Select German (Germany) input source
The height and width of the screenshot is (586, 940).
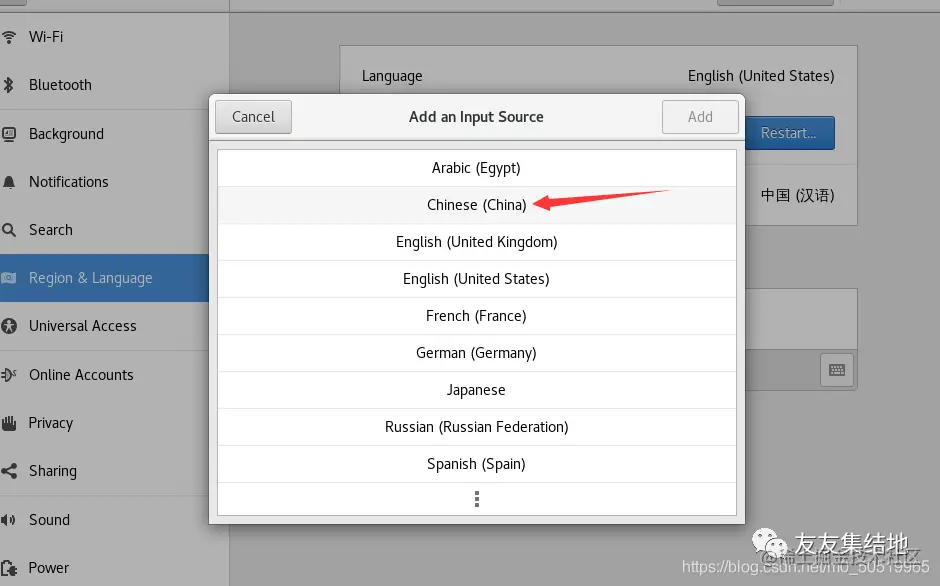[477, 353]
